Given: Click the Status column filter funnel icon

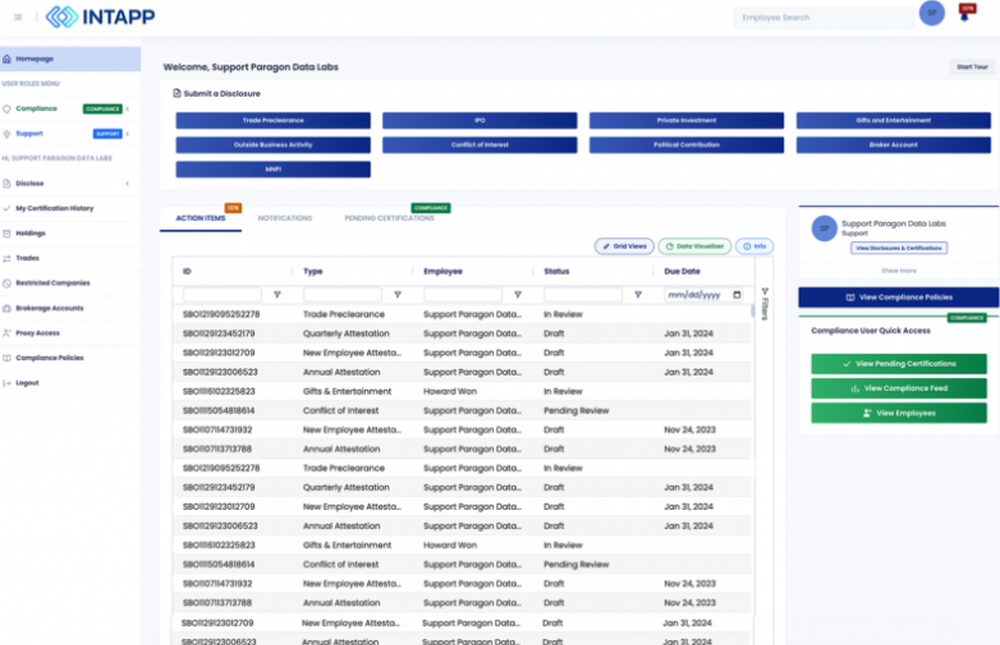Looking at the screenshot, I should coord(638,295).
